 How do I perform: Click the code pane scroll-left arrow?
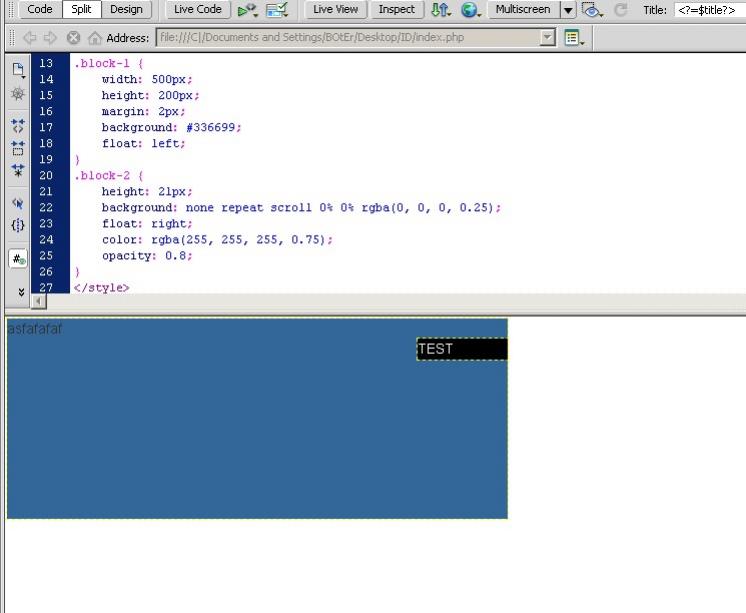38,301
